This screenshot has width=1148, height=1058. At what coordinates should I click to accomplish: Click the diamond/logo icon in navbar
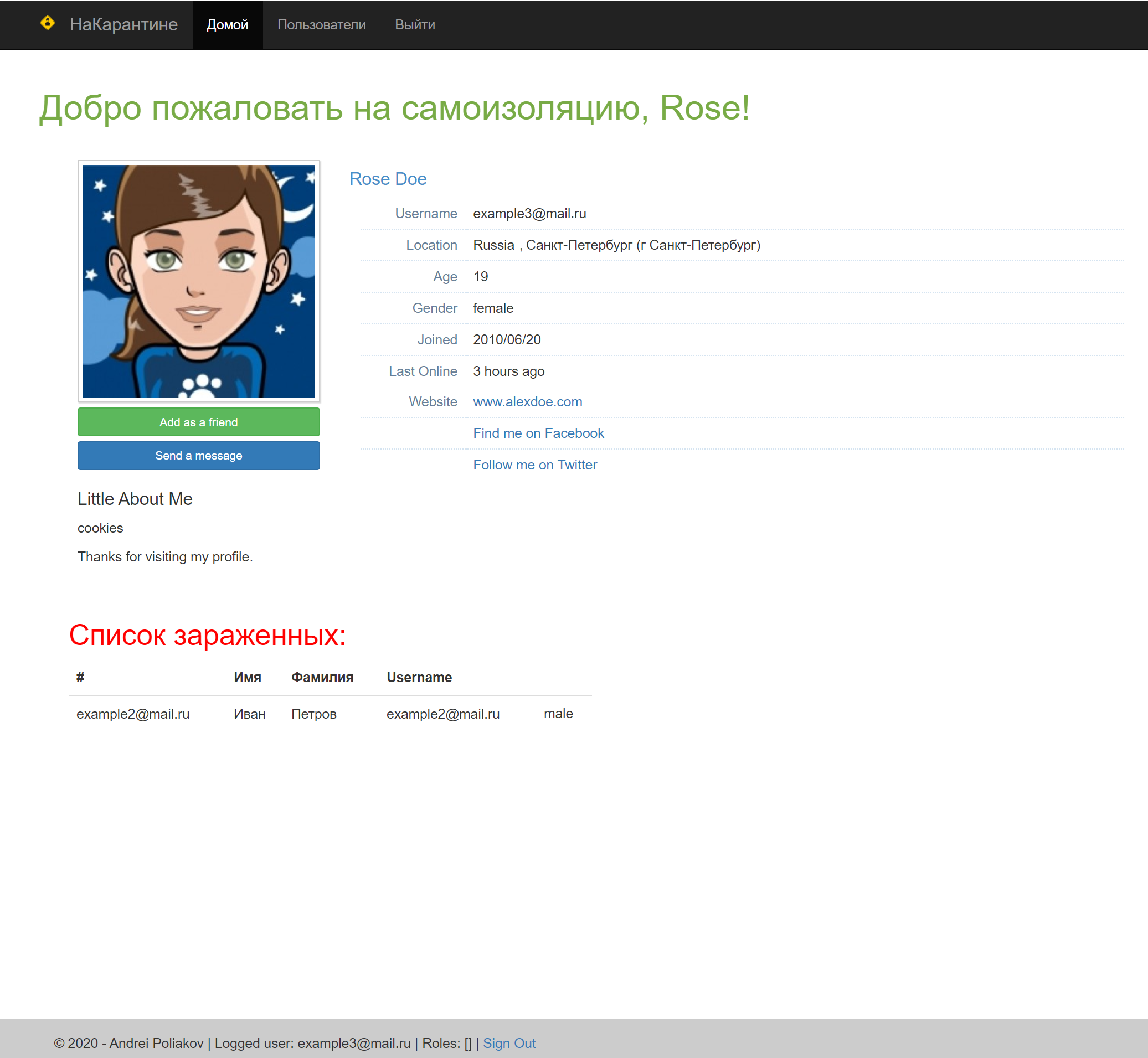[x=48, y=25]
